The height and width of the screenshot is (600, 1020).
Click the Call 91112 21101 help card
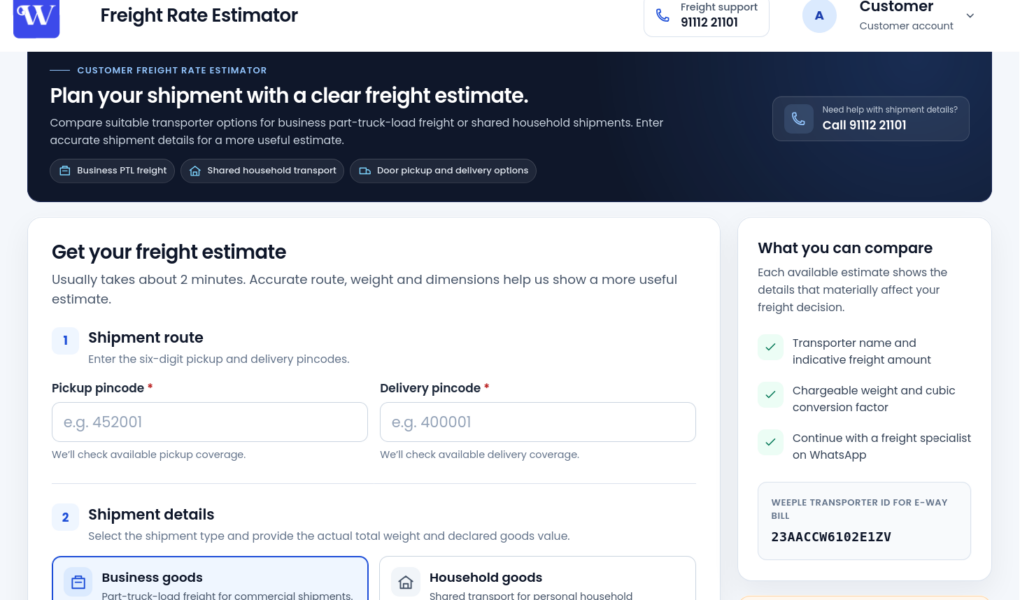[x=870, y=118]
